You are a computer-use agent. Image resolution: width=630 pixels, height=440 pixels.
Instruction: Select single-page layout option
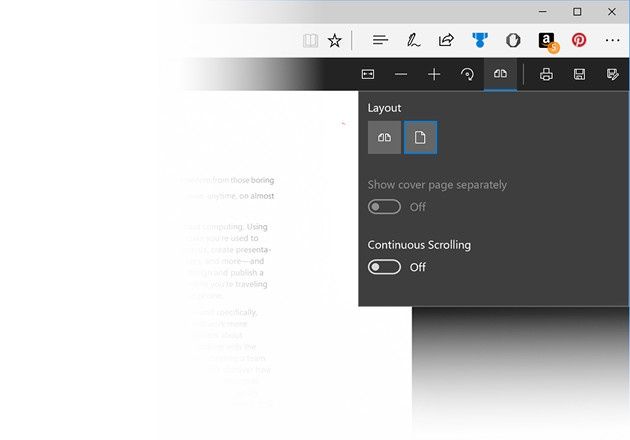(x=420, y=137)
